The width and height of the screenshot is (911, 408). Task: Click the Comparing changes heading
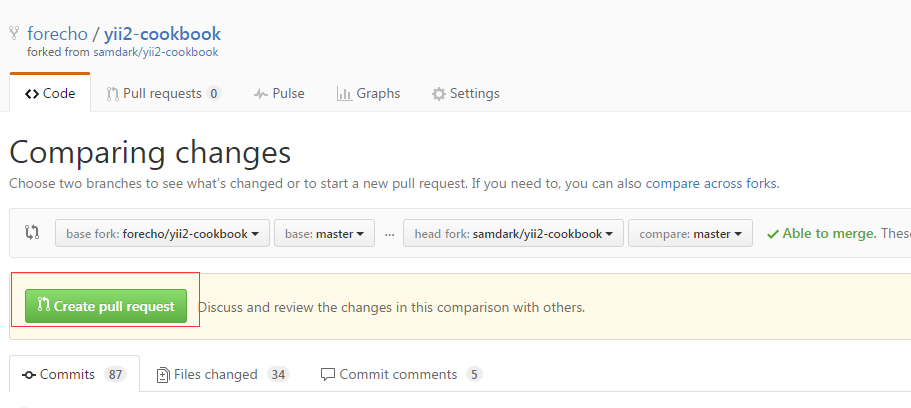point(150,153)
